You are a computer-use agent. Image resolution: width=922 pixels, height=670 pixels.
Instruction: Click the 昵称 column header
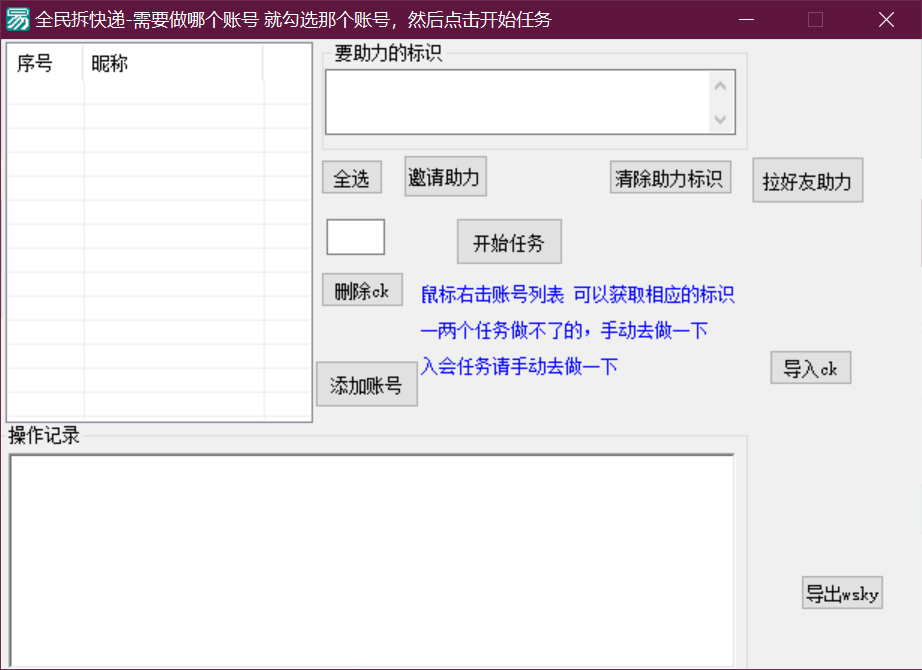click(x=173, y=63)
